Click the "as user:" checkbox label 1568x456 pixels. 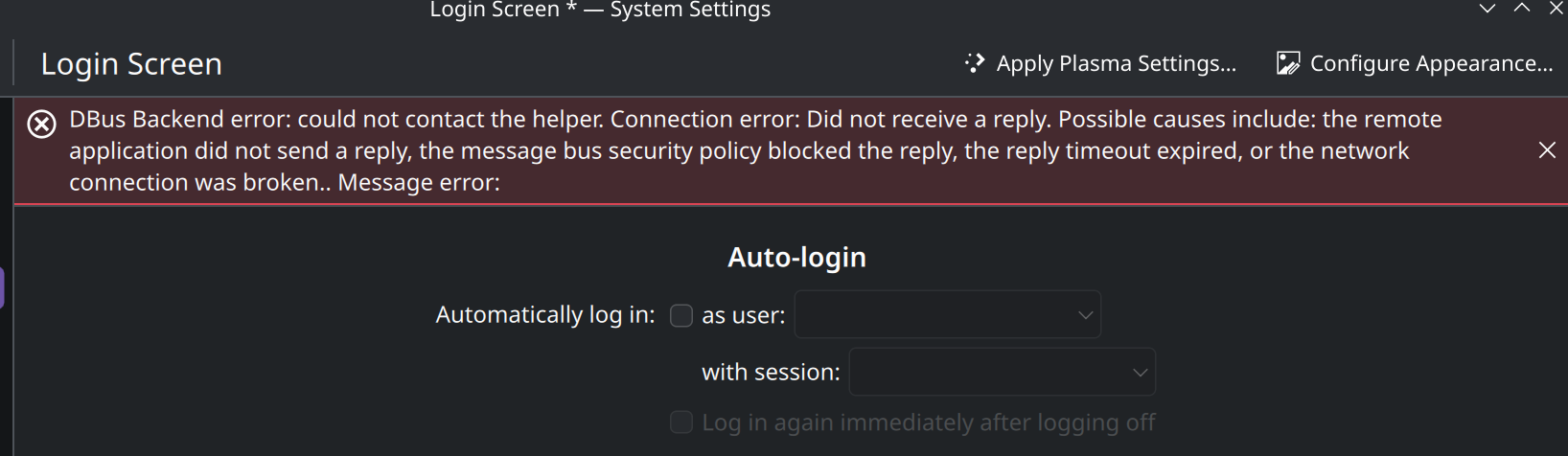coord(743,315)
